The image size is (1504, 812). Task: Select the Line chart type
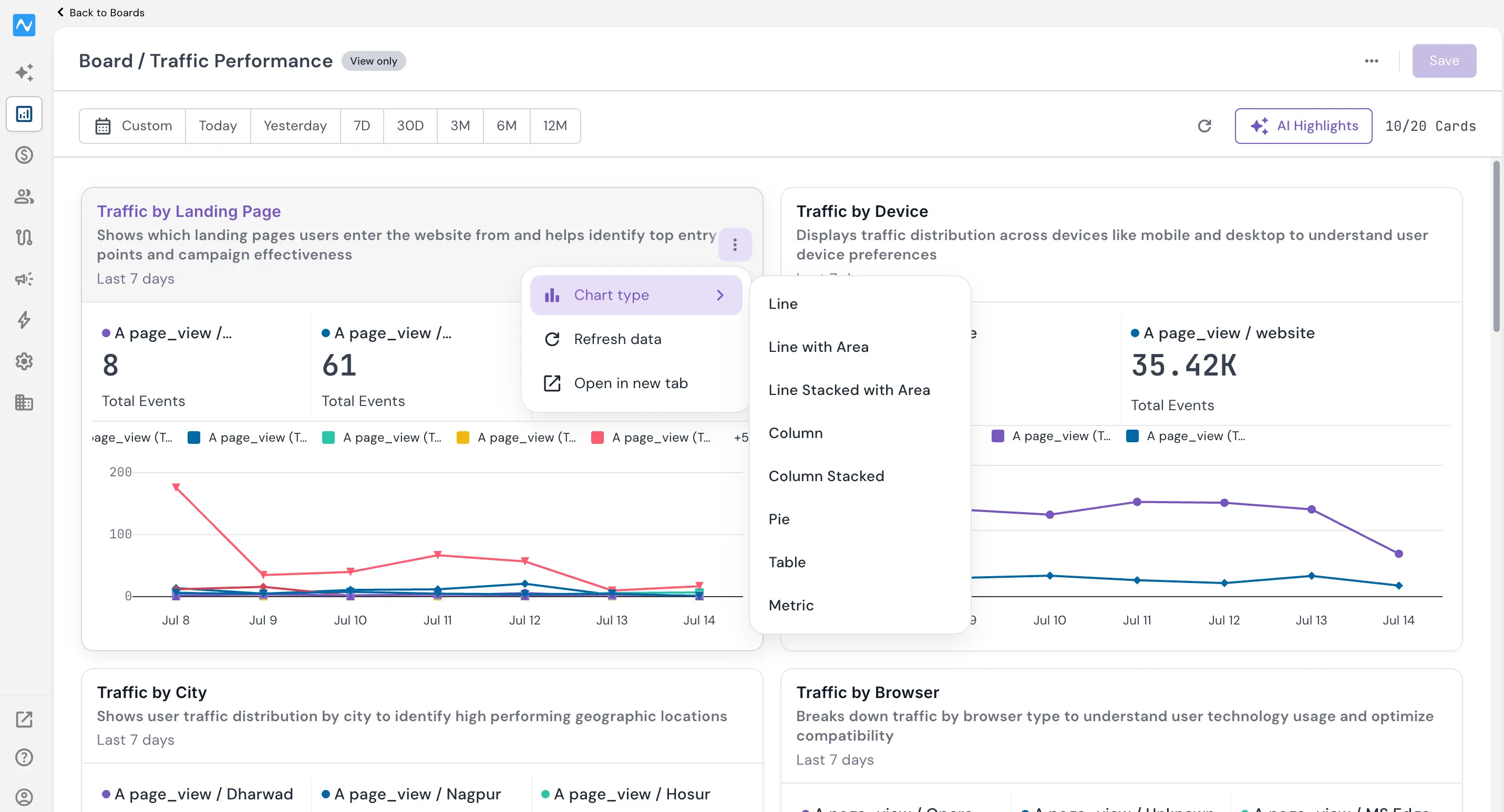coord(859,304)
